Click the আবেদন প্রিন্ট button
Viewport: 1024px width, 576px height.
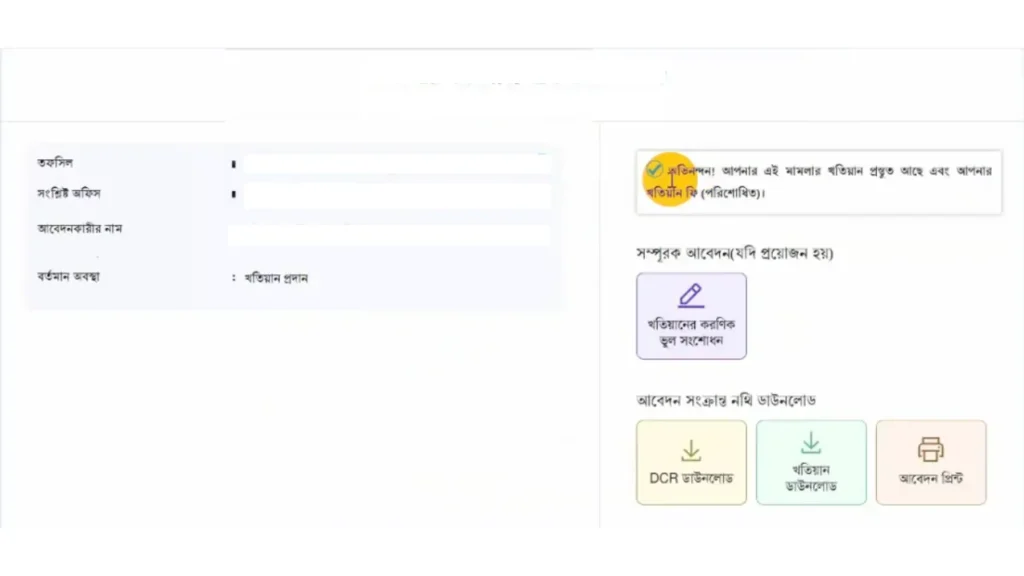[930, 462]
